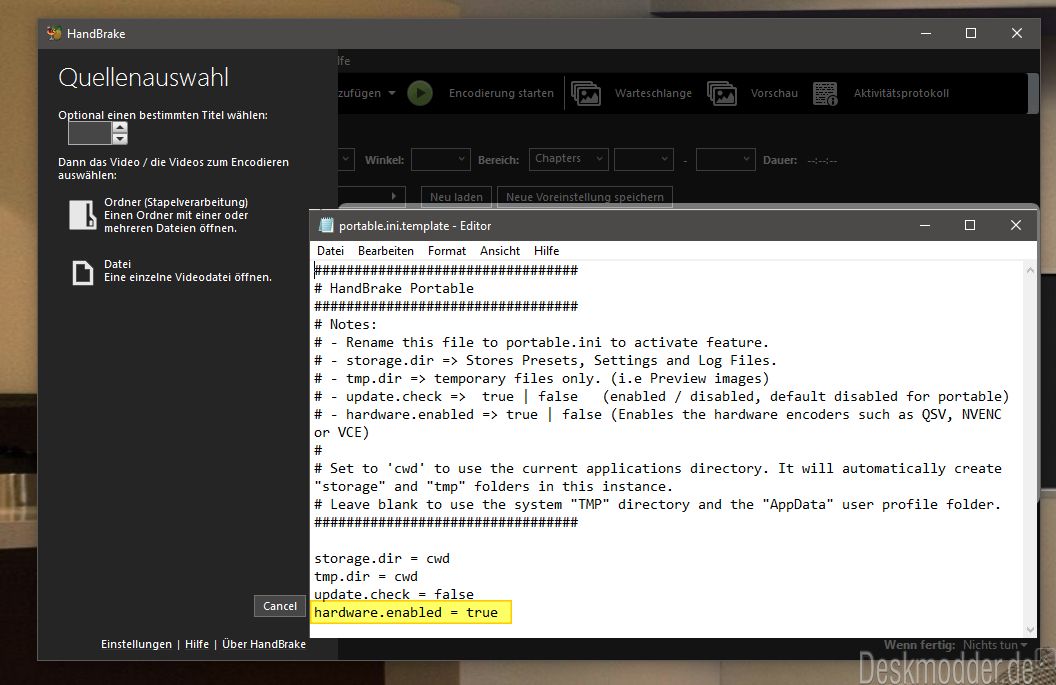Click the Ordner (Stapelverarbeitung) folder icon
The image size is (1056, 685).
83,215
